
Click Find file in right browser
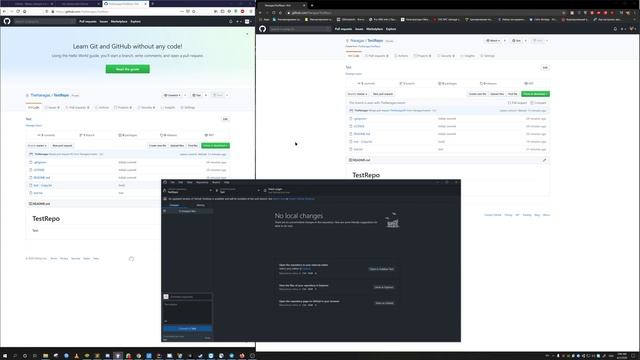coord(512,94)
